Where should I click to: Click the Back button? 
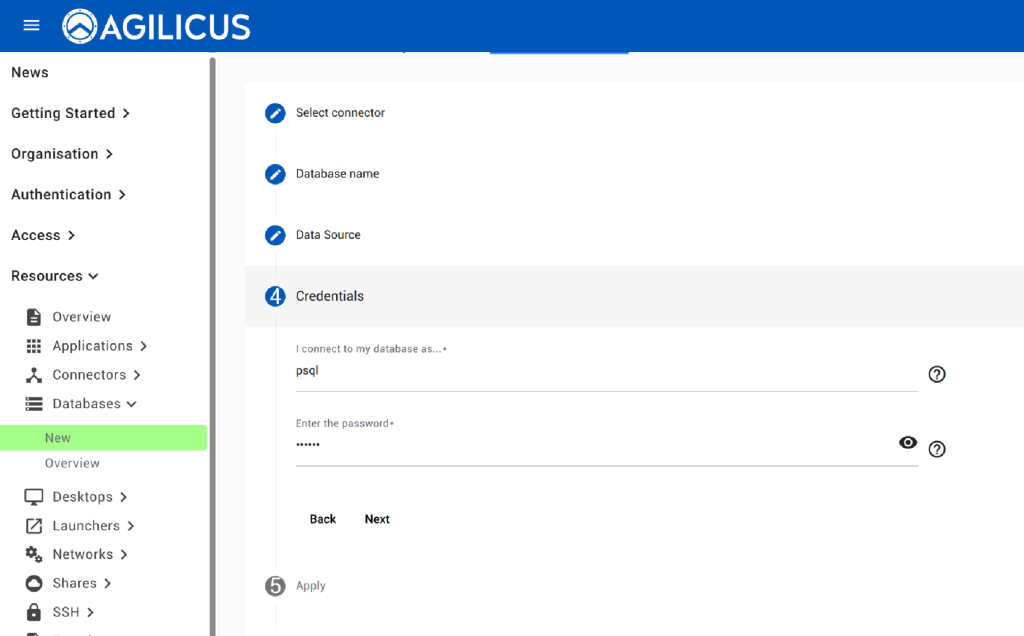[x=323, y=519]
